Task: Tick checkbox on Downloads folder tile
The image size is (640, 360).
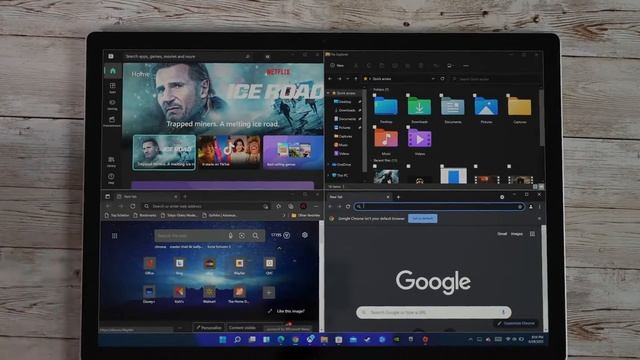Action: tap(408, 96)
